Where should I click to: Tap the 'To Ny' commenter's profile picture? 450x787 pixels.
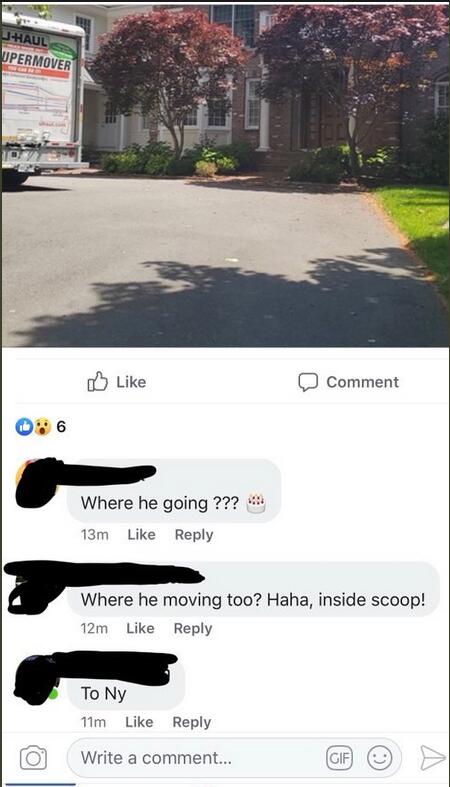click(35, 680)
